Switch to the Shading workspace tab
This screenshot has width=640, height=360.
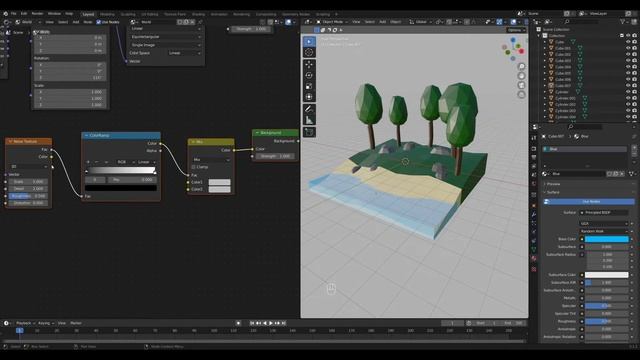pos(198,14)
